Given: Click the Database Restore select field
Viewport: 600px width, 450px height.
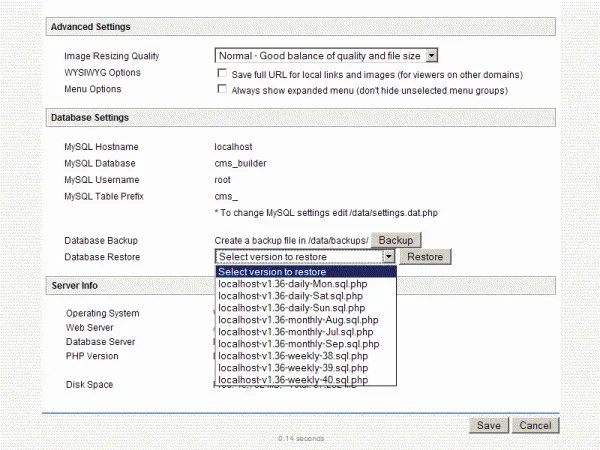Looking at the screenshot, I should click(299, 257).
